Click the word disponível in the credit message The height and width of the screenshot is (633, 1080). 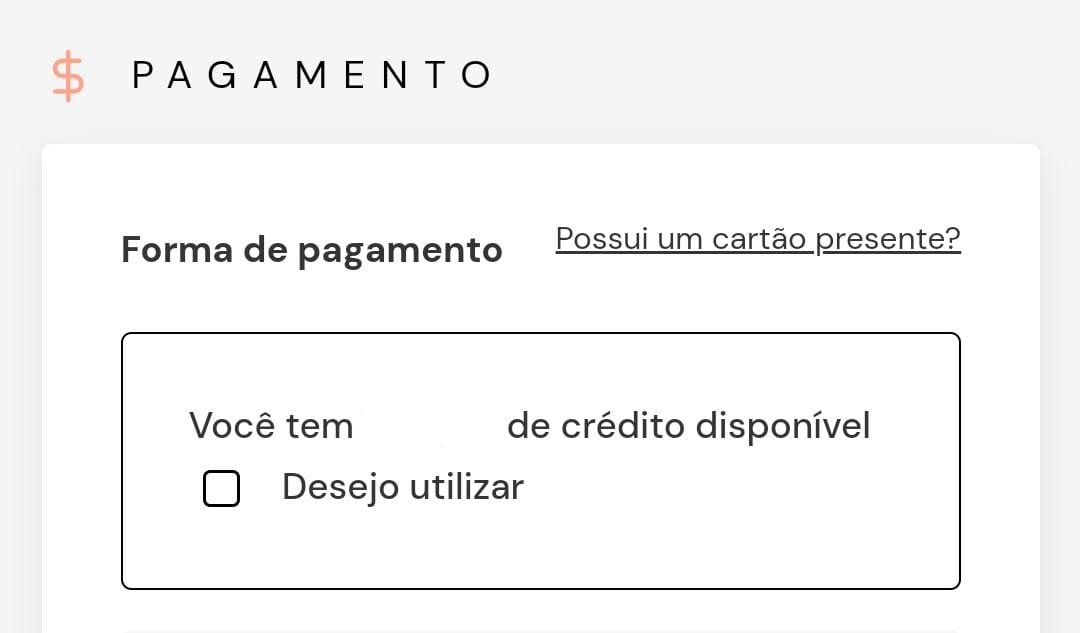[x=783, y=426]
